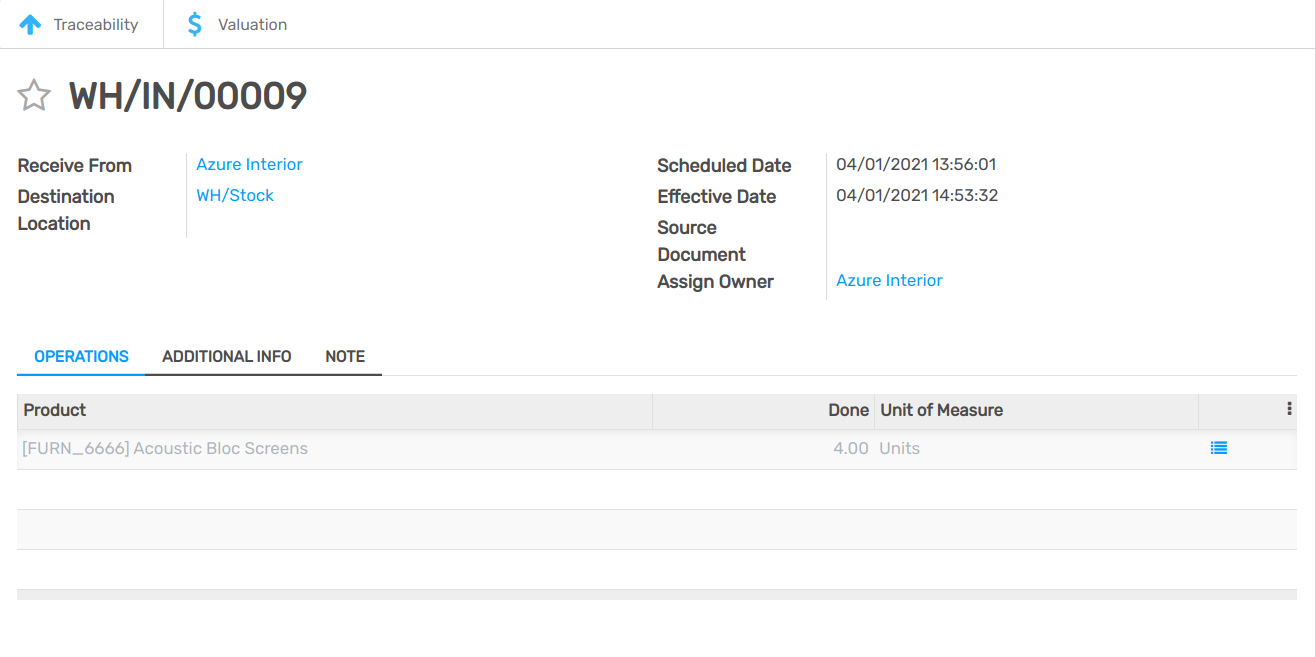The width and height of the screenshot is (1316, 657).
Task: Open optional columns menu with three dots
Action: click(1289, 409)
